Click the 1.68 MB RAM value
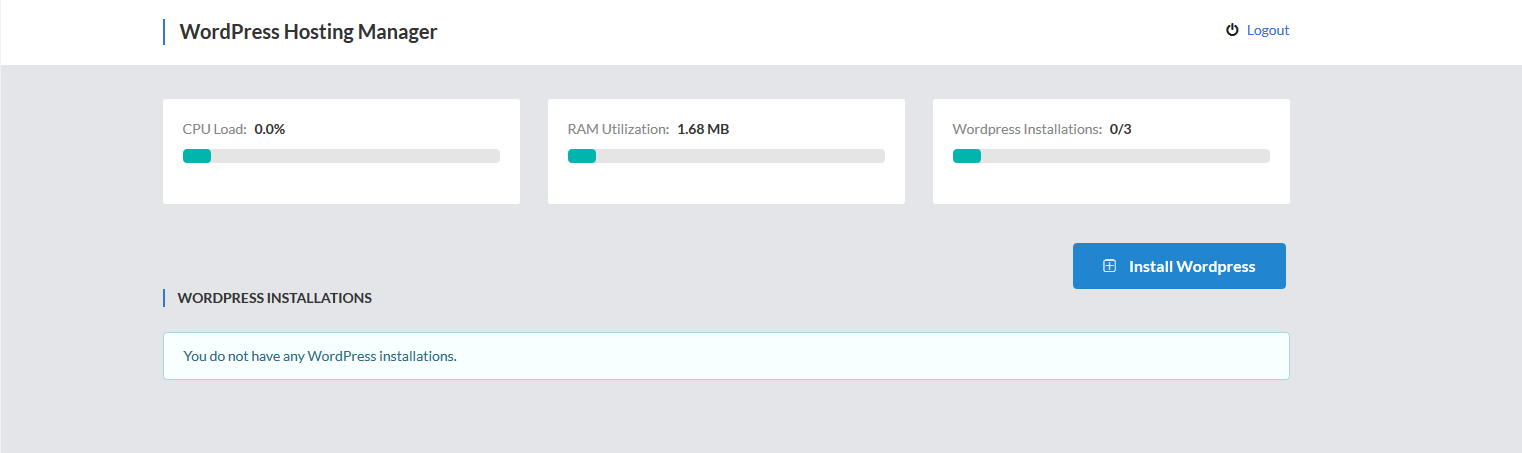Viewport: 1522px width, 453px height. pos(703,129)
